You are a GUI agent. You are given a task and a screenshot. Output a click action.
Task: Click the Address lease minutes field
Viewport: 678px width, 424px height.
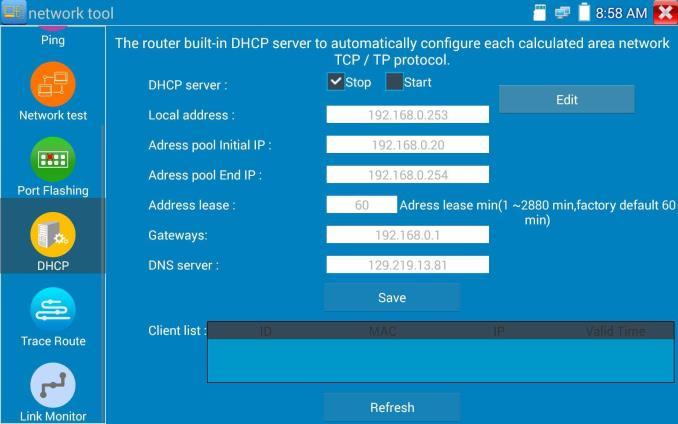[361, 204]
